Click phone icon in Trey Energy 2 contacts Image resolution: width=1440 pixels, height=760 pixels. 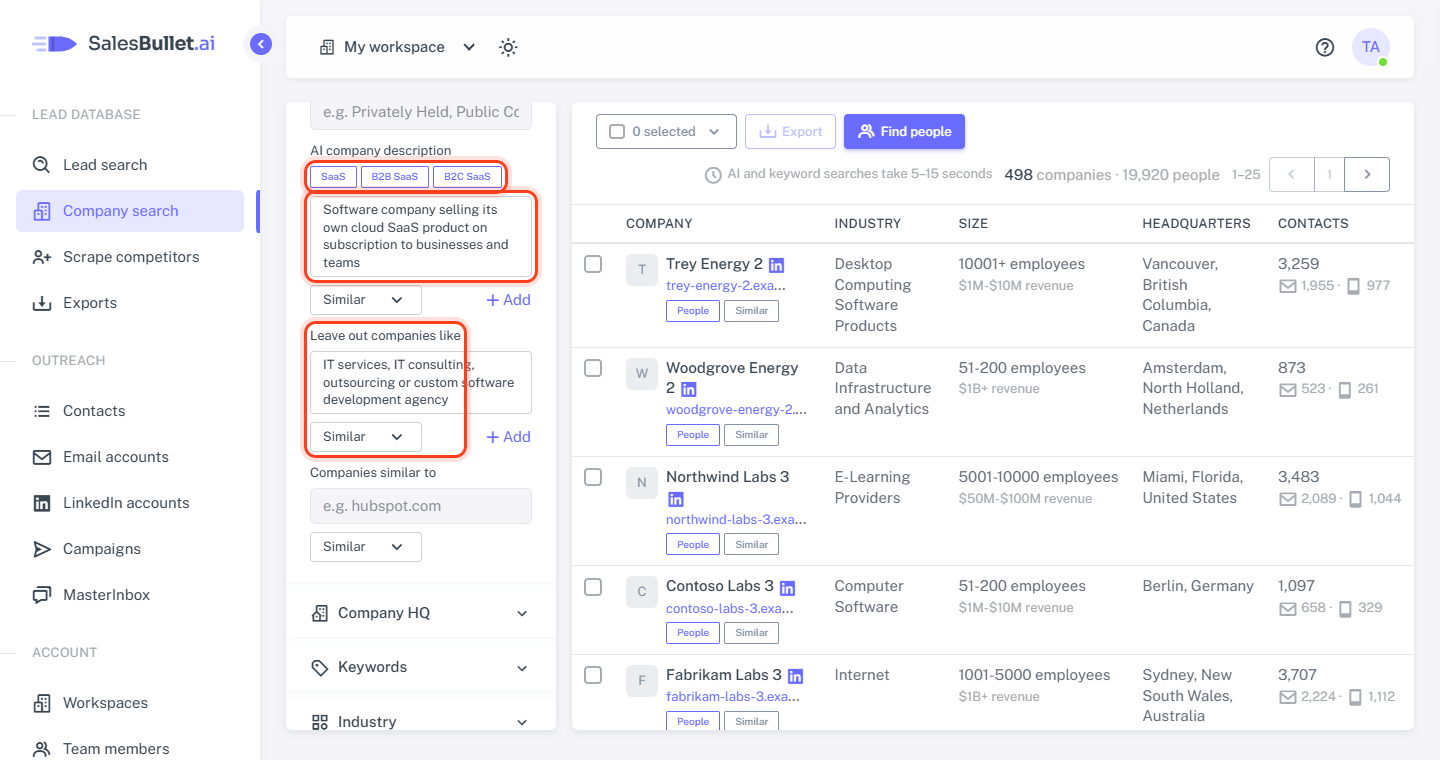pos(1353,286)
